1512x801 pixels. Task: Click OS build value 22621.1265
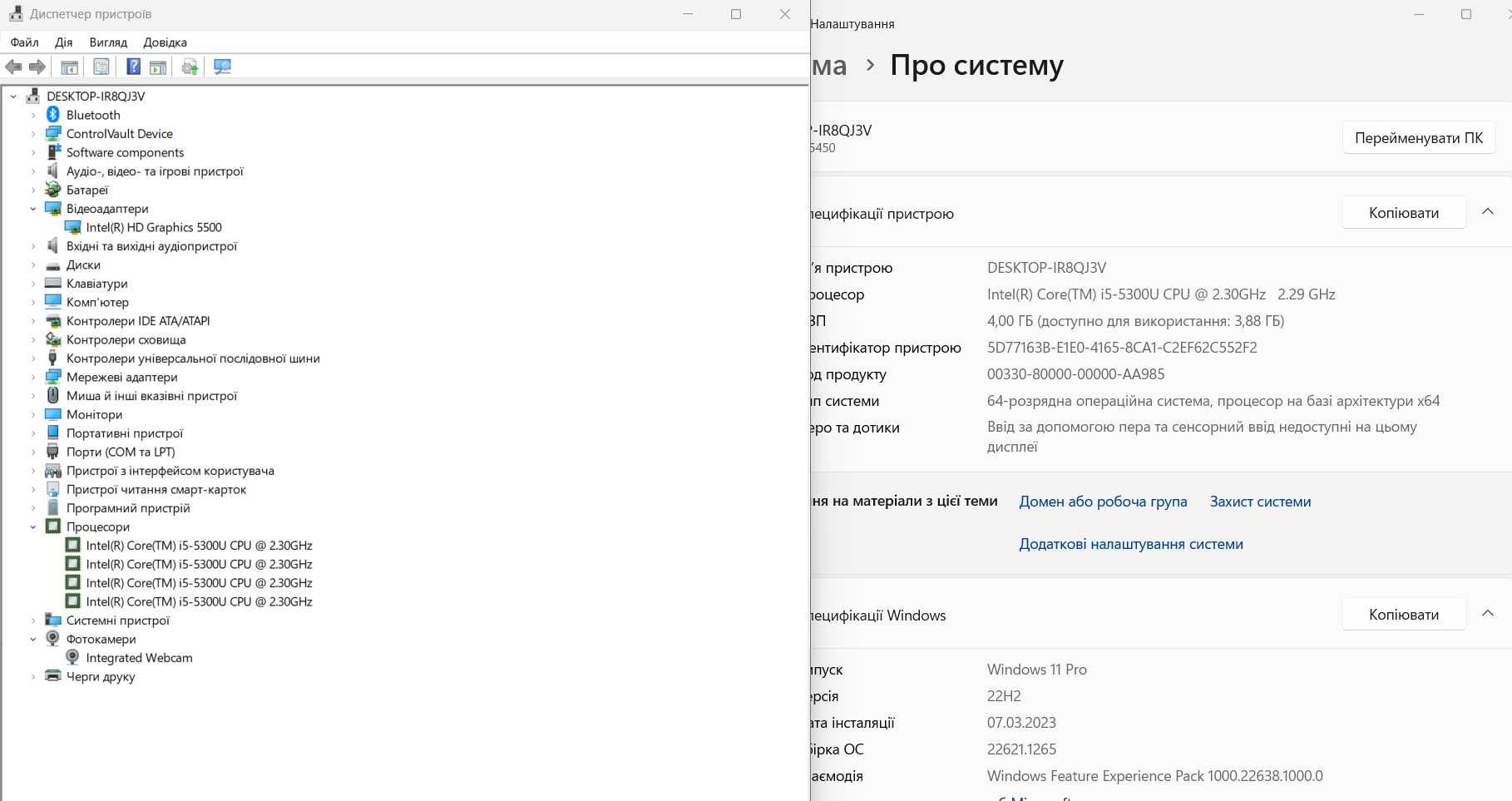click(1021, 749)
